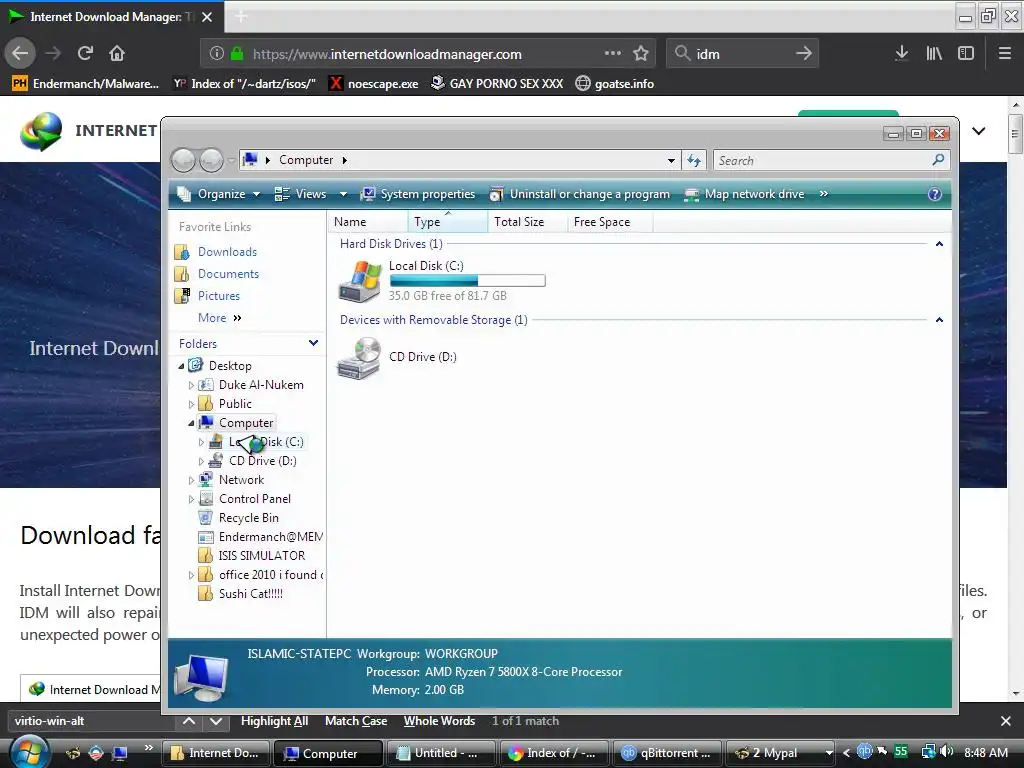Screen dimensions: 1024x768
Task: Expand CD Drive (D:) tree node
Action: (x=201, y=461)
